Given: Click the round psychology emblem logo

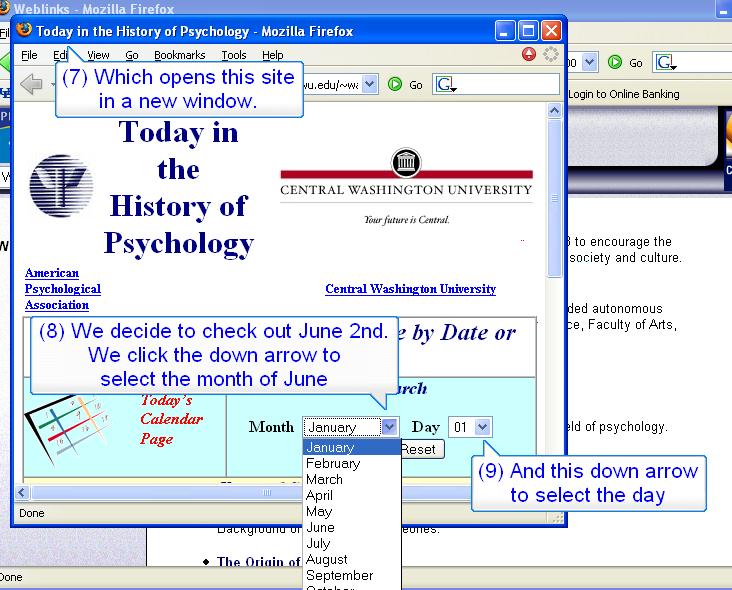Looking at the screenshot, I should (x=61, y=186).
